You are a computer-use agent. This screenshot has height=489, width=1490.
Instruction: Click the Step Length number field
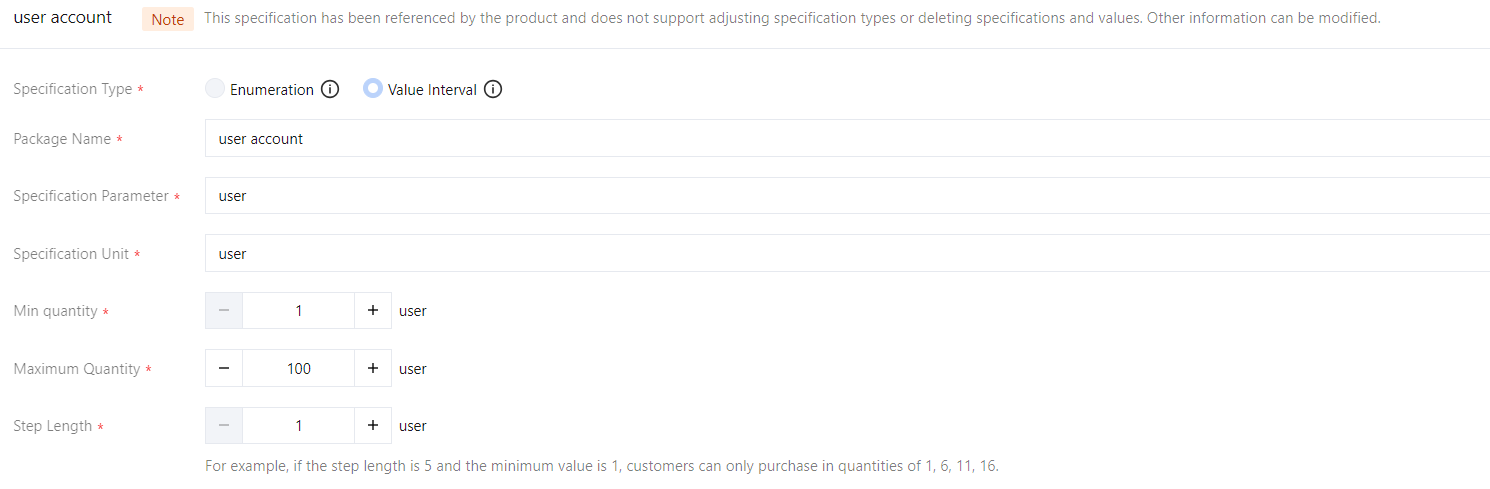tap(298, 426)
